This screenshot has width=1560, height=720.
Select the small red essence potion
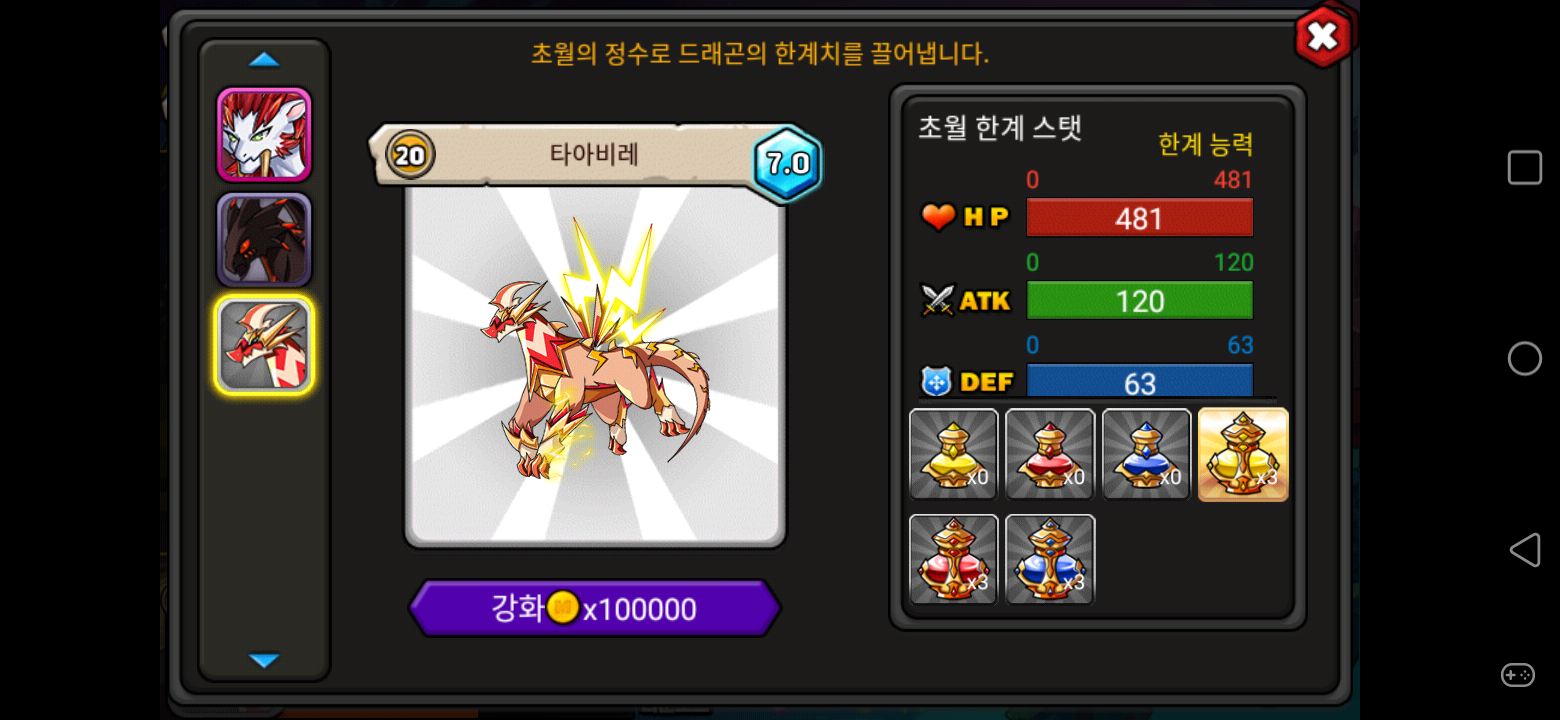point(1050,454)
